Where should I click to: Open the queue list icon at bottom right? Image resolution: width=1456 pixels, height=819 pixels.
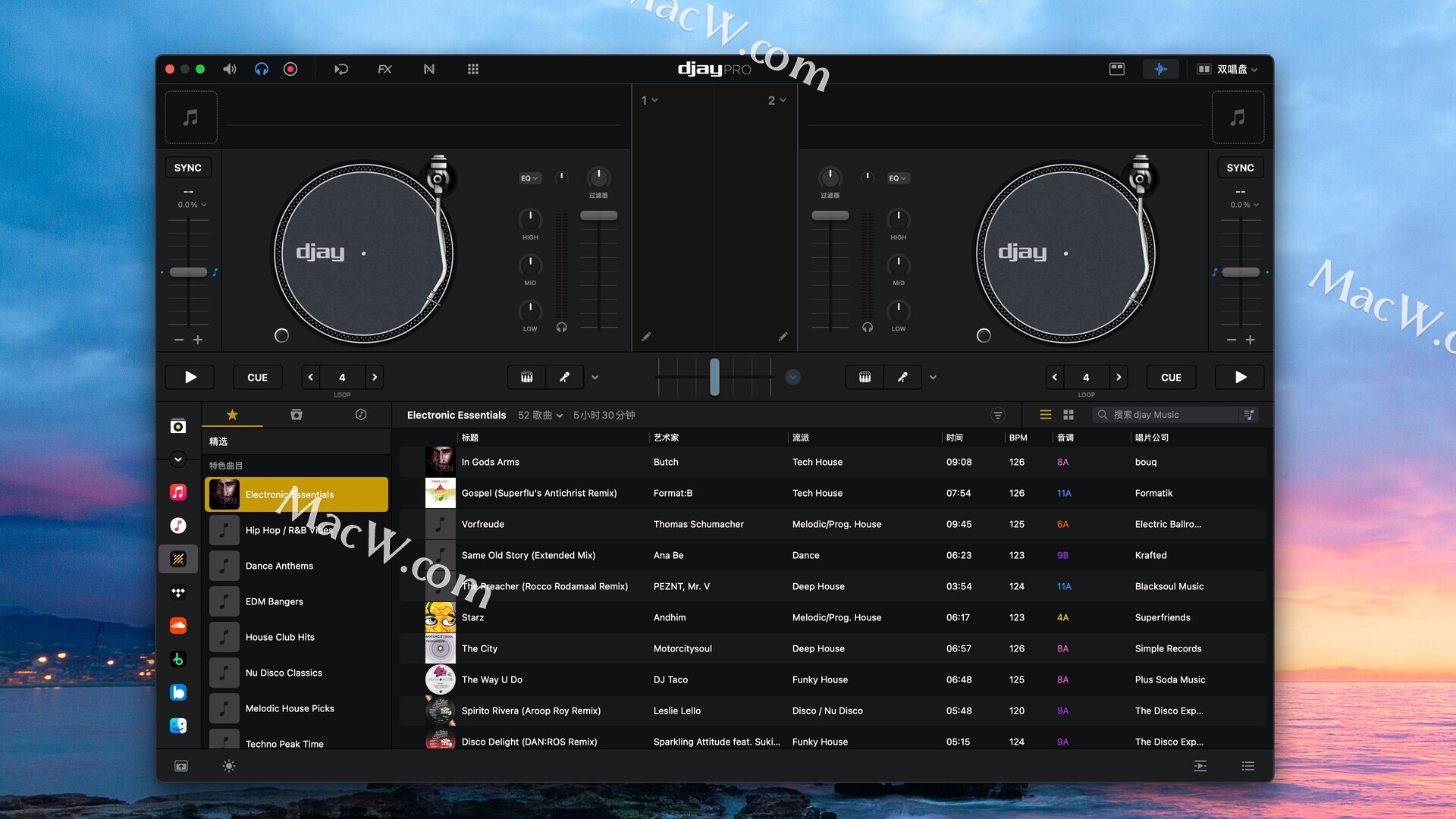pyautogui.click(x=1248, y=766)
